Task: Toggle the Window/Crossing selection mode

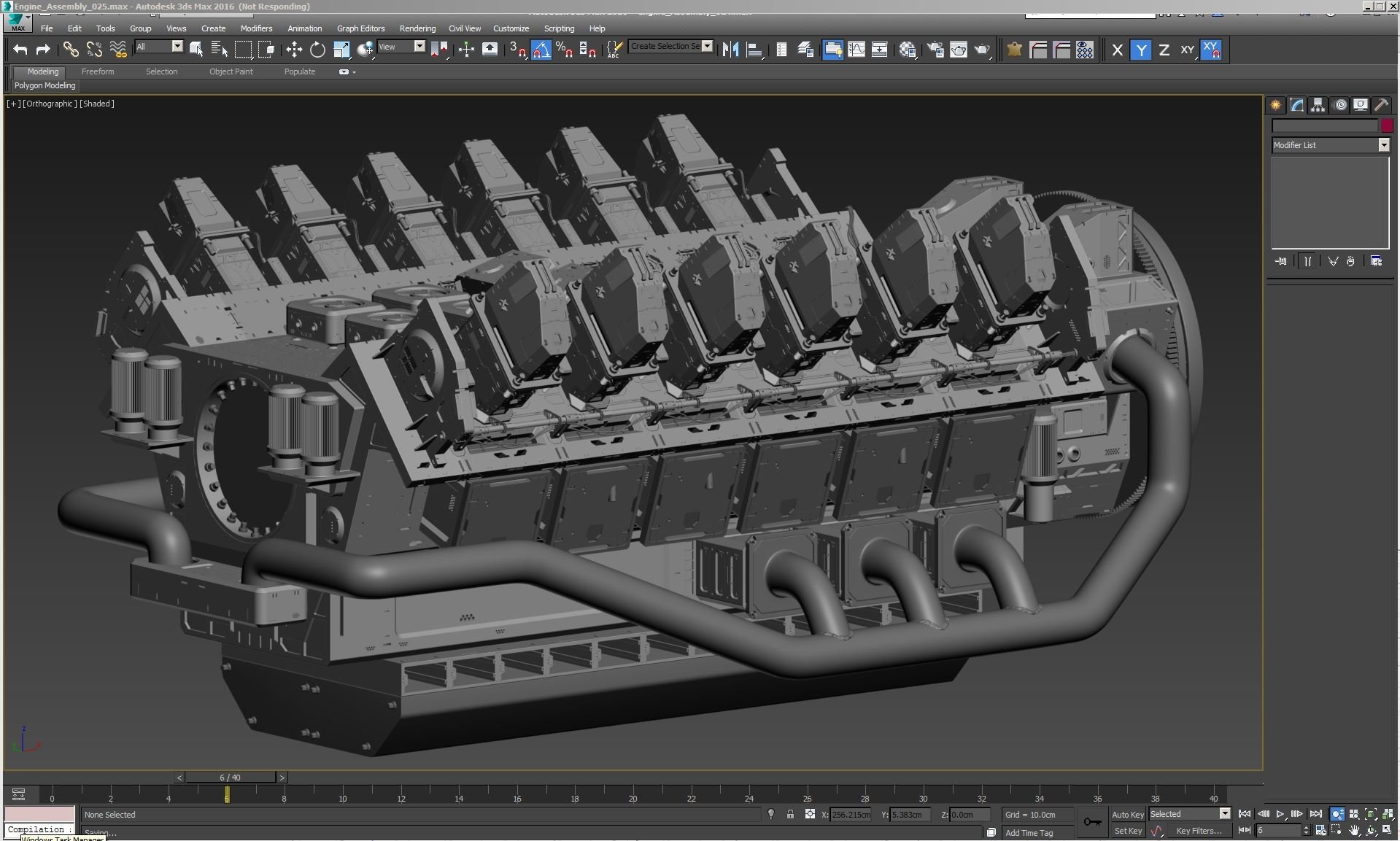Action: click(x=266, y=50)
